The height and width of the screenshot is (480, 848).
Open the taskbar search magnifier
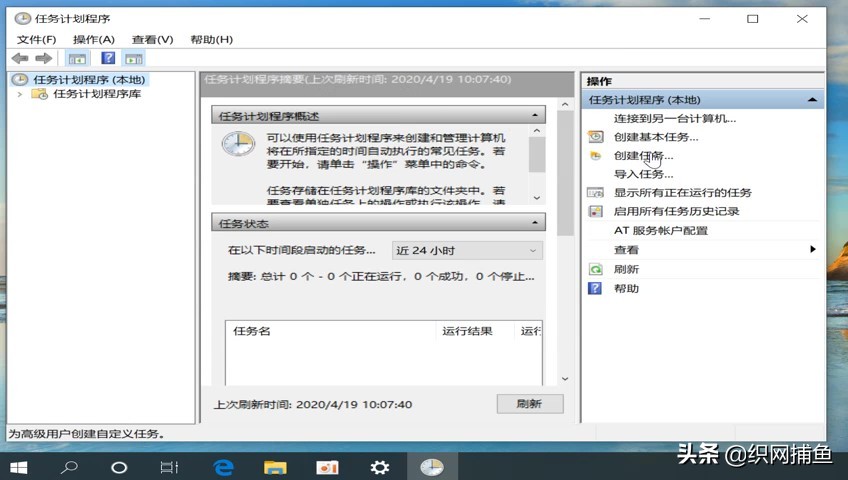tap(69, 467)
